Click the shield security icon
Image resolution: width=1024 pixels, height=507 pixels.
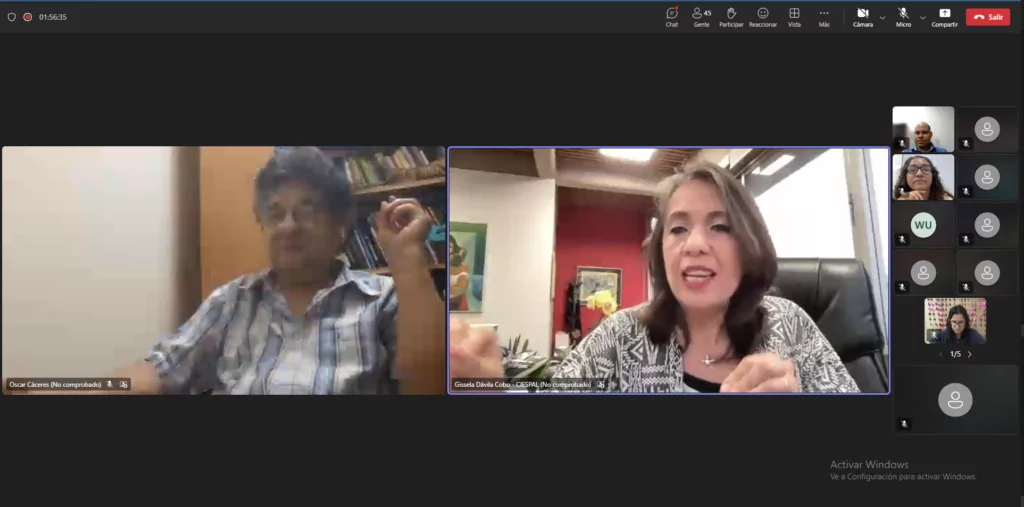[12, 17]
